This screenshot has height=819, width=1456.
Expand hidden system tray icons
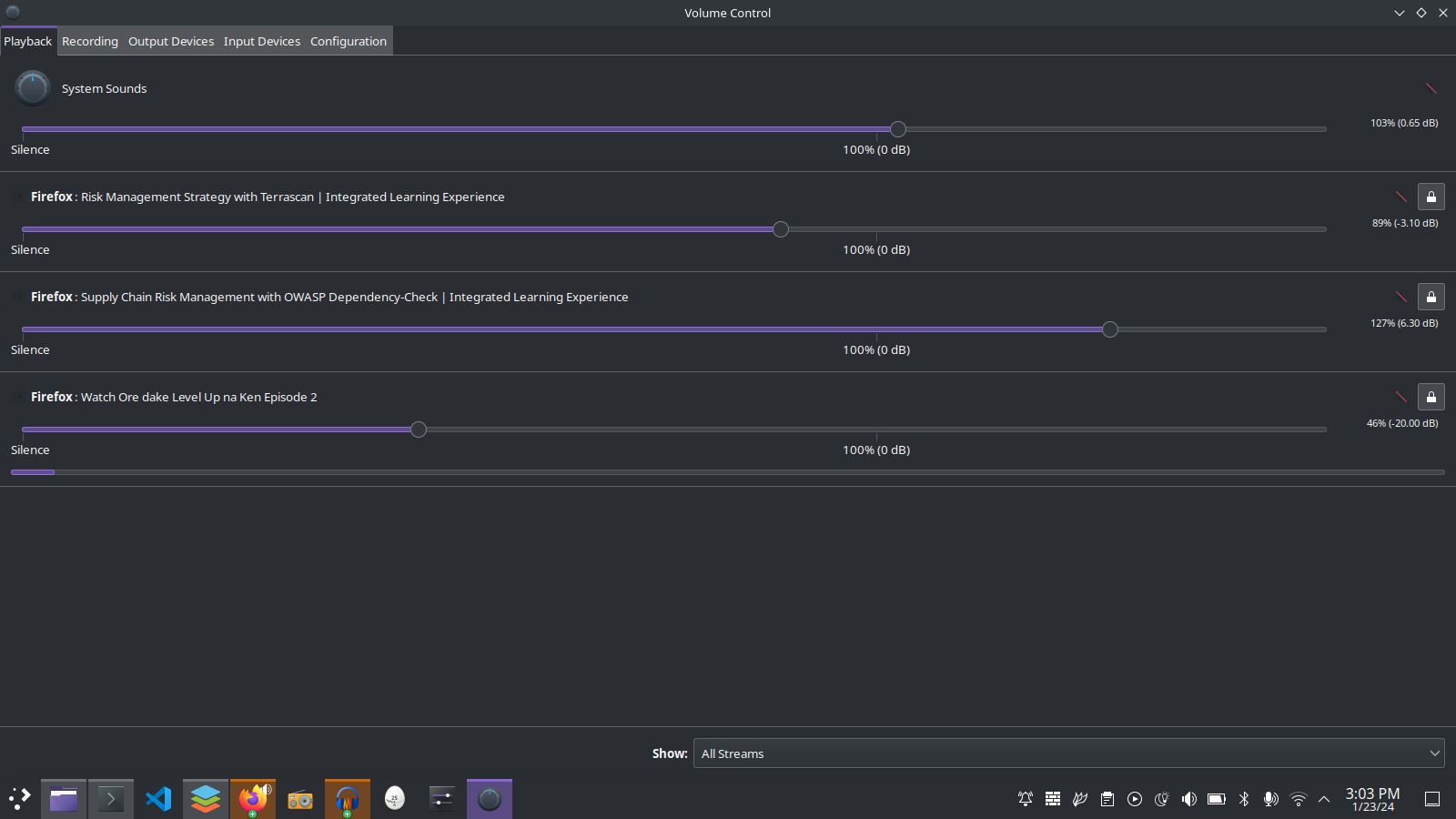pyautogui.click(x=1324, y=799)
